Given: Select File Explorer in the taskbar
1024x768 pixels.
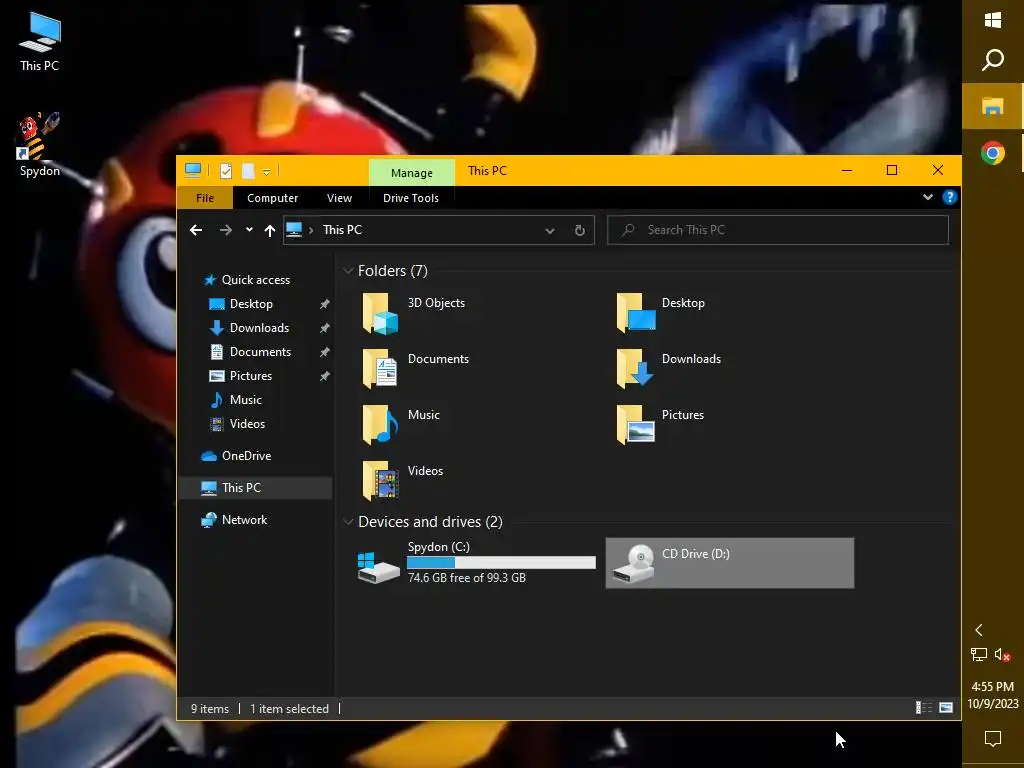Looking at the screenshot, I should point(993,106).
